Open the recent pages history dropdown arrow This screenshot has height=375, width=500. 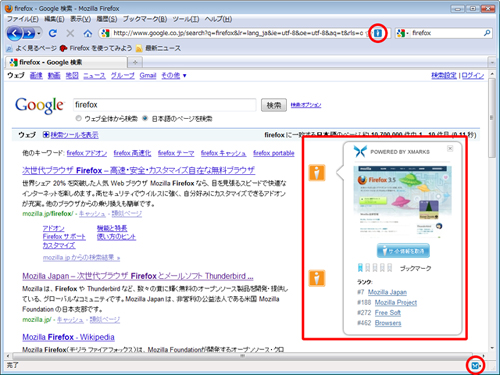(x=39, y=33)
